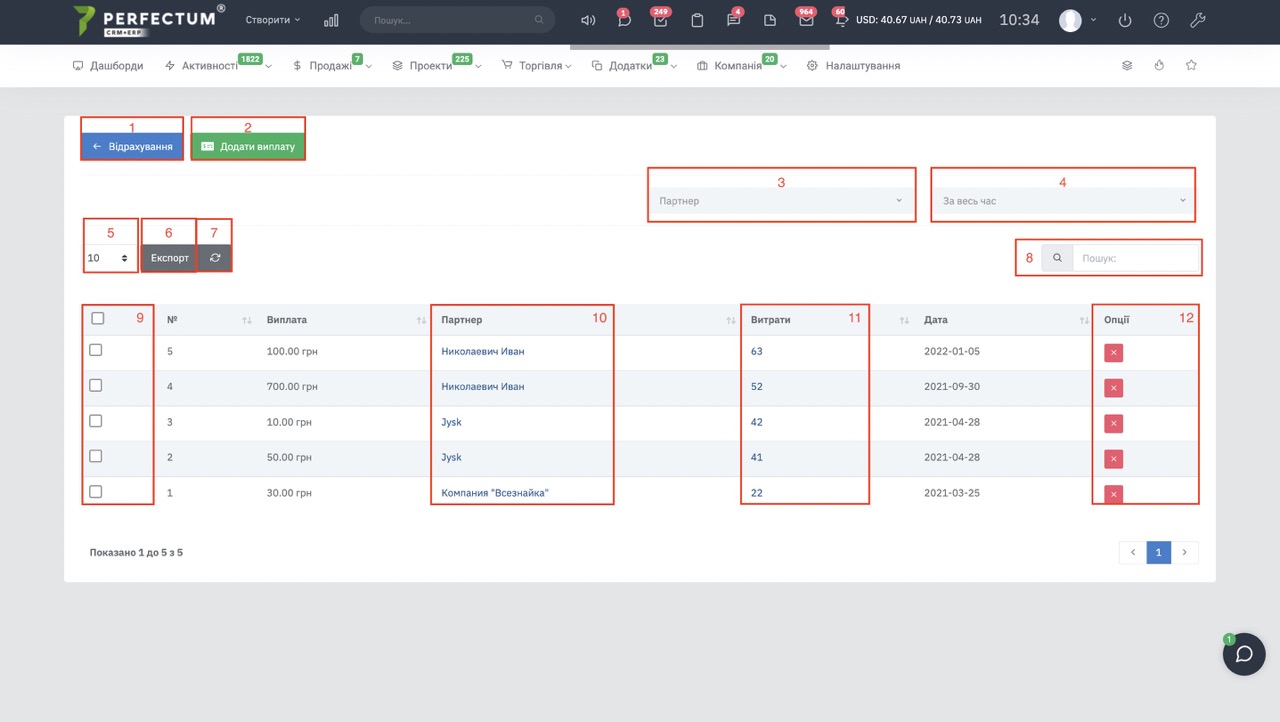Open the Партнер filter dropdown
Viewport: 1280px width, 722px height.
[x=781, y=201]
